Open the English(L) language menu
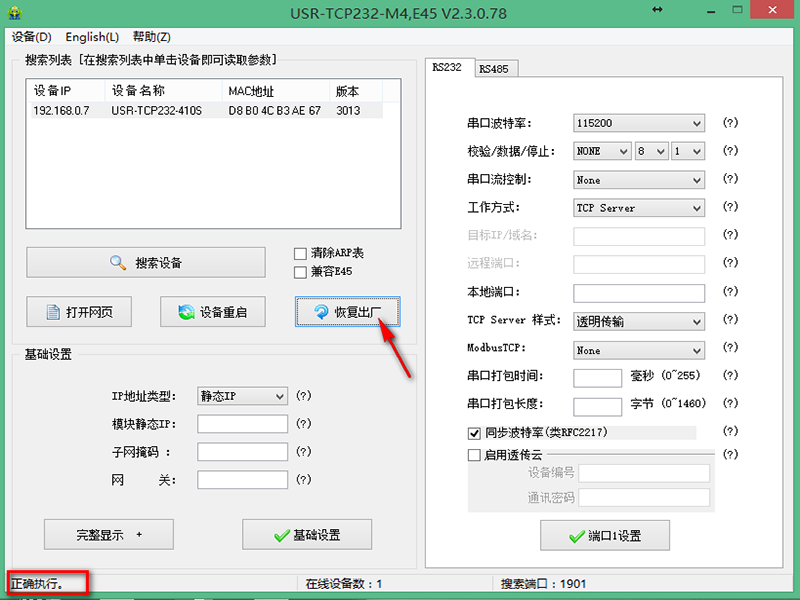 coord(92,37)
